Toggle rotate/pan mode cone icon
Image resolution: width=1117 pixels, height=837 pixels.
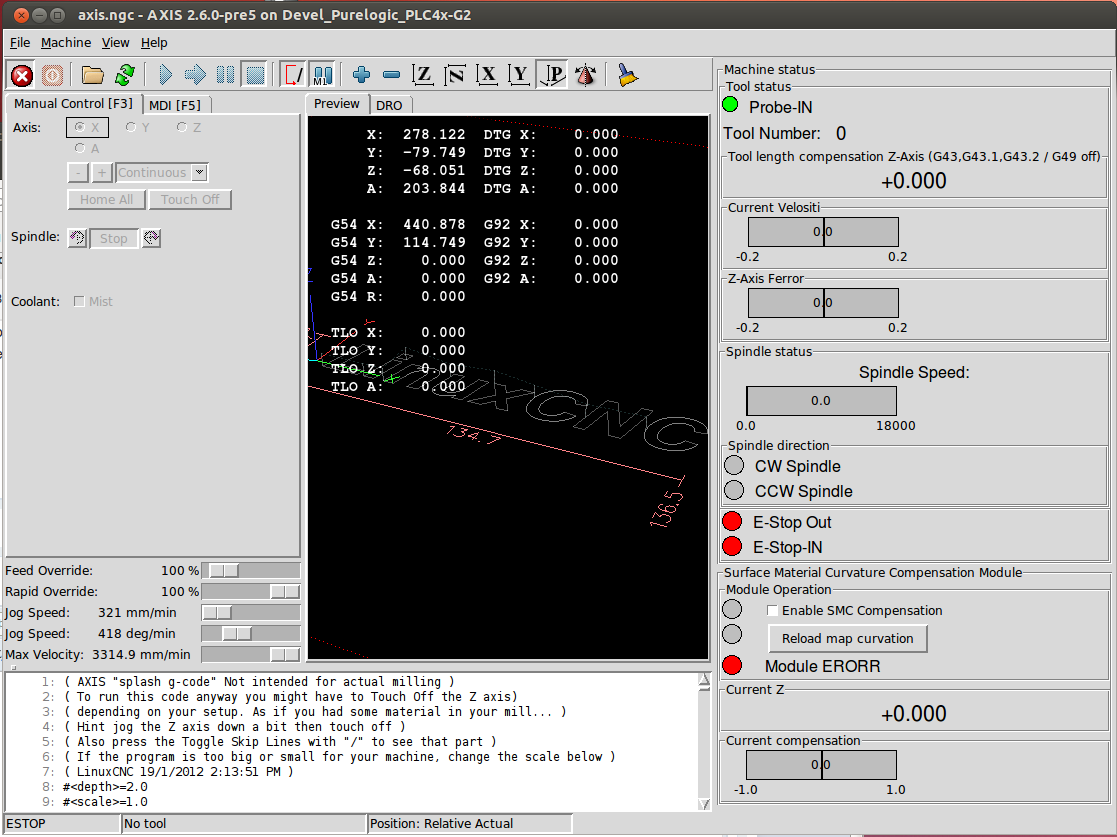click(586, 75)
